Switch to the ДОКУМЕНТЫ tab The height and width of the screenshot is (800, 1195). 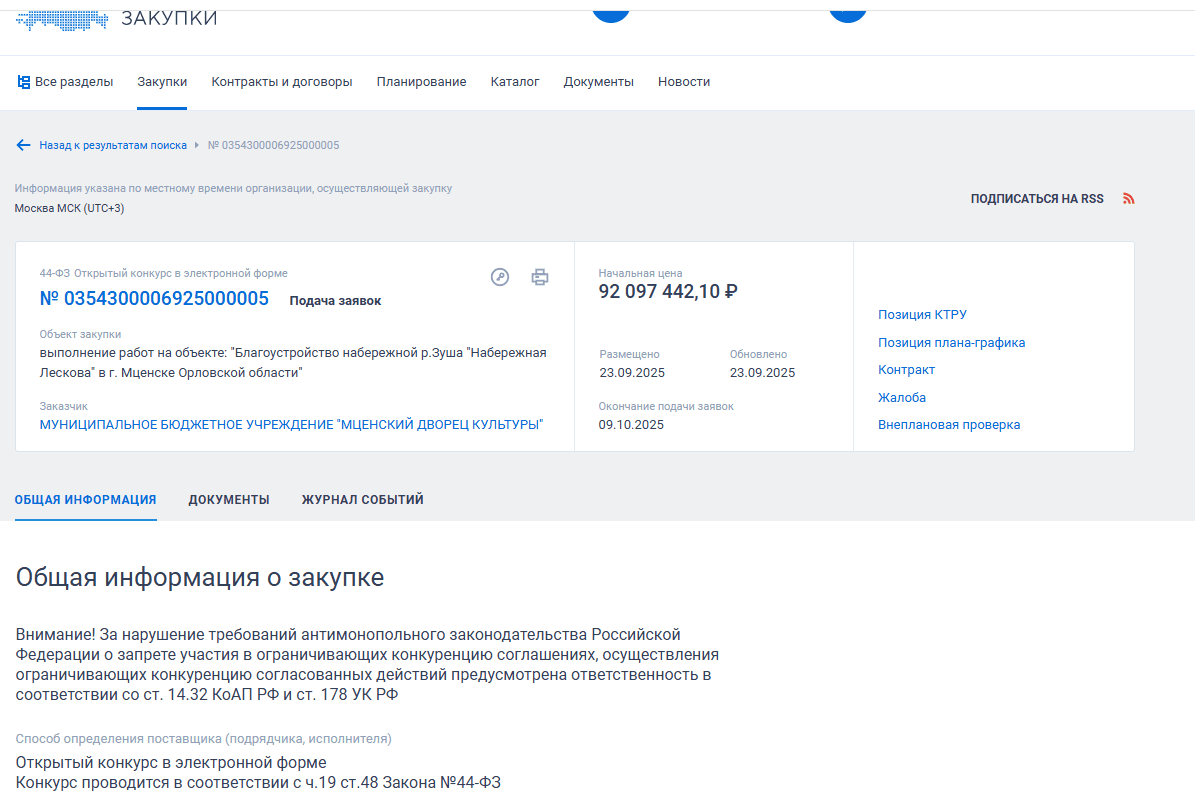[229, 500]
